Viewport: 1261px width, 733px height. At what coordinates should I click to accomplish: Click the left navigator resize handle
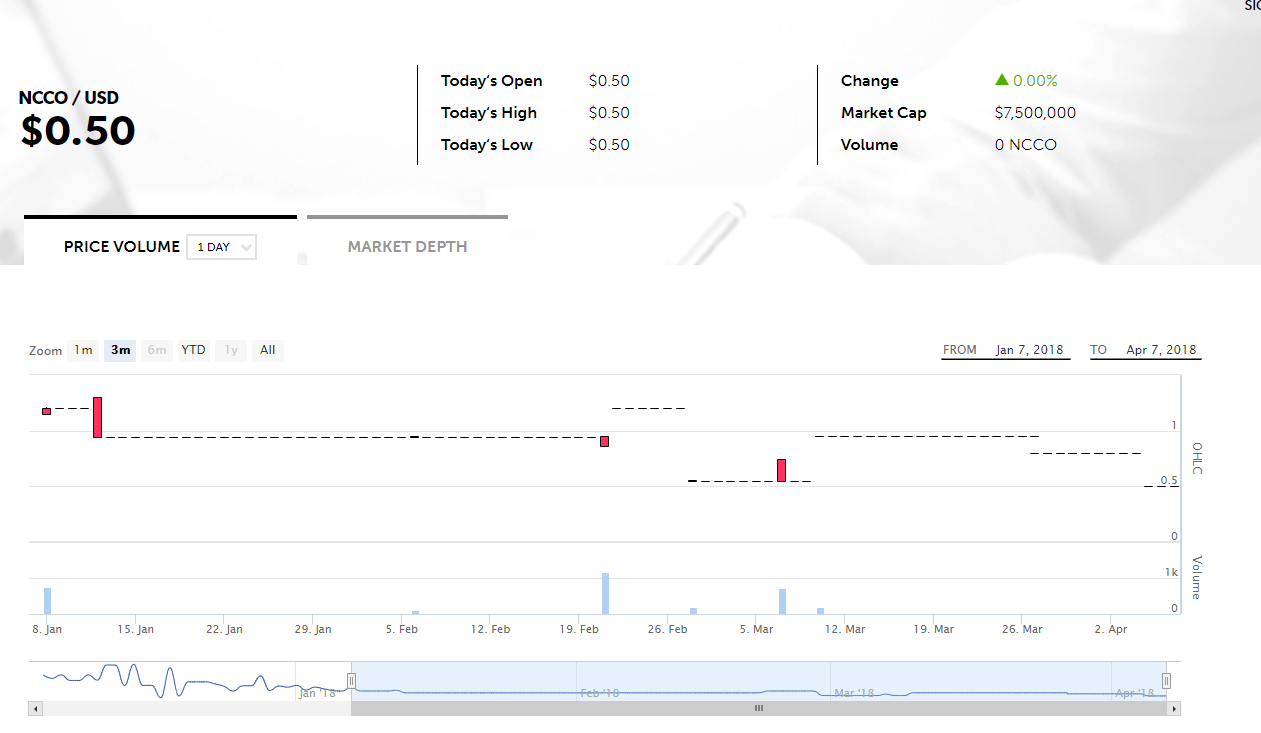point(351,680)
